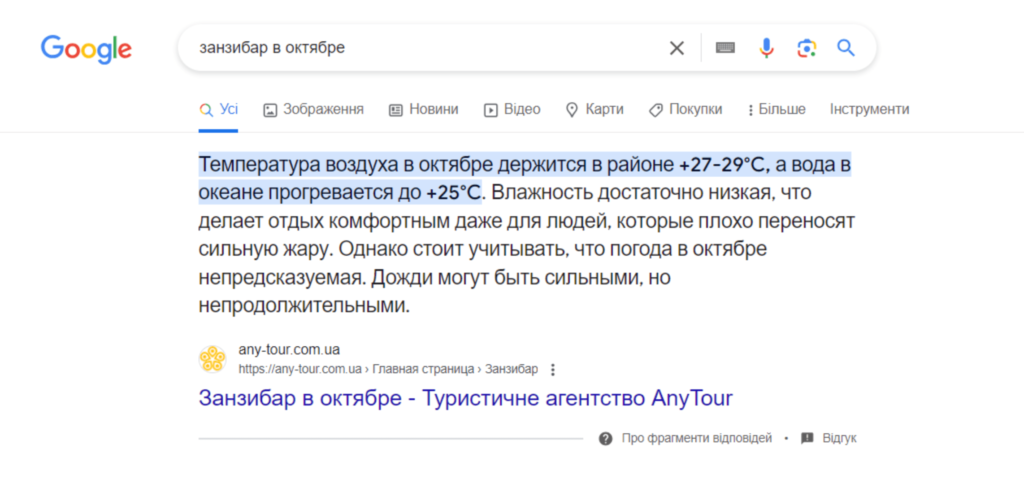
Task: Switch to the 'Зображення' tab
Action: (x=313, y=110)
